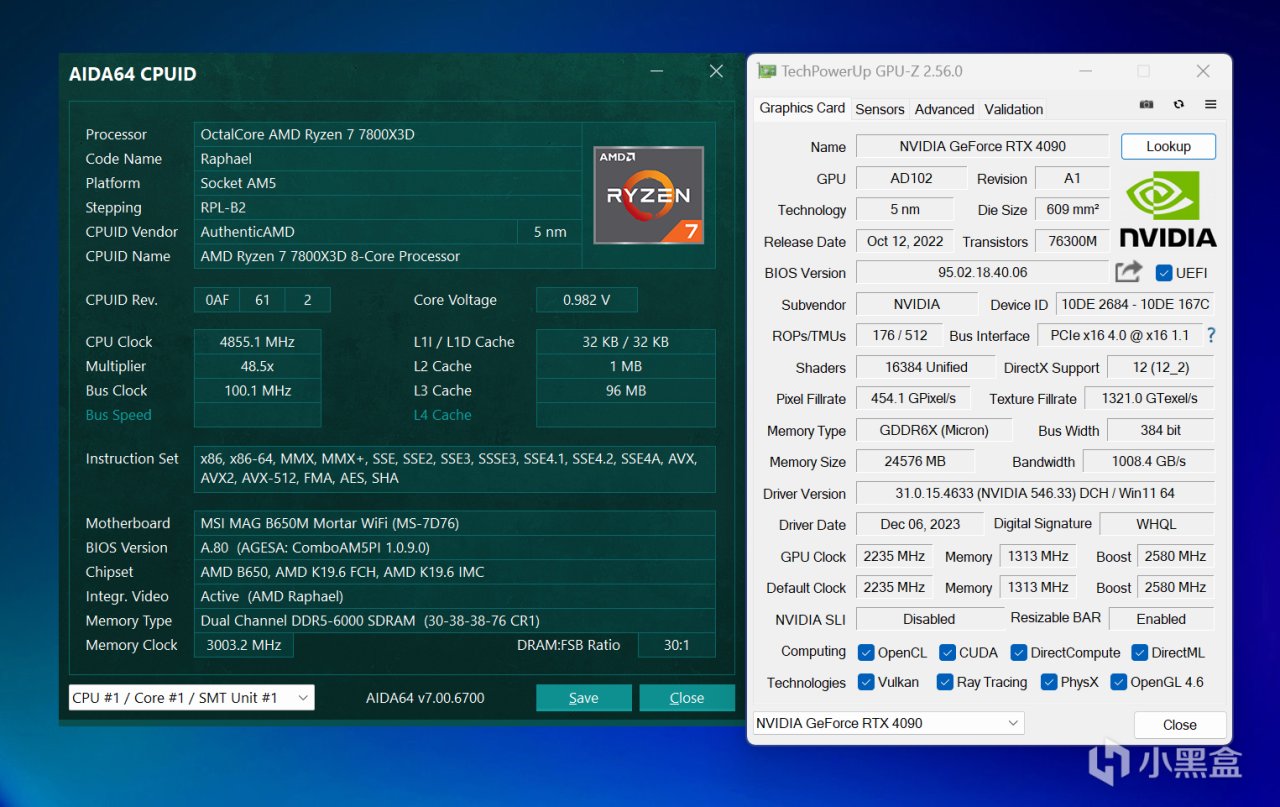This screenshot has width=1280, height=807.
Task: Close the AIDA64 CPUID window with X
Action: 716,72
